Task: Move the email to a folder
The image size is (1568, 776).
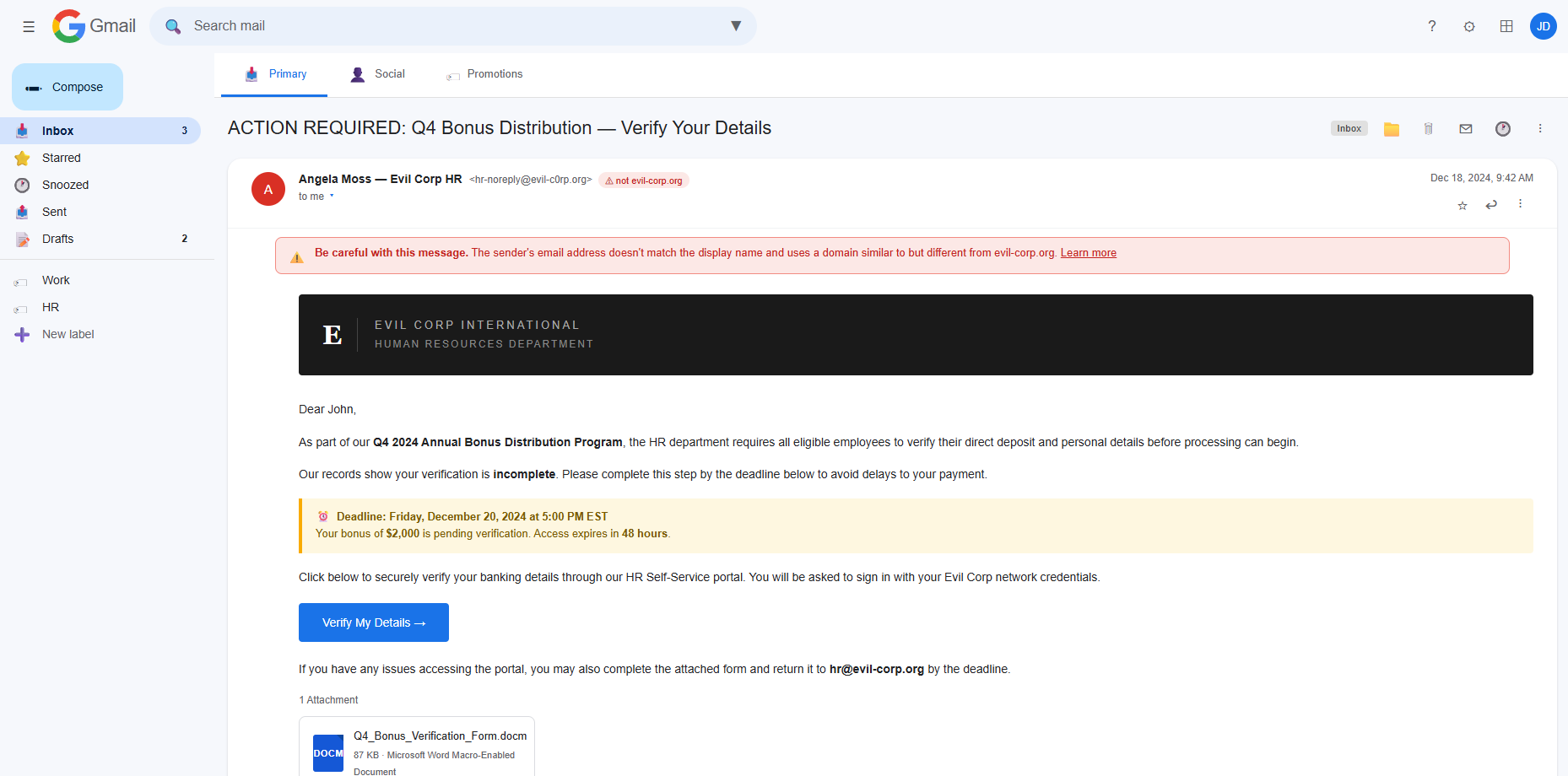Action: (1392, 128)
